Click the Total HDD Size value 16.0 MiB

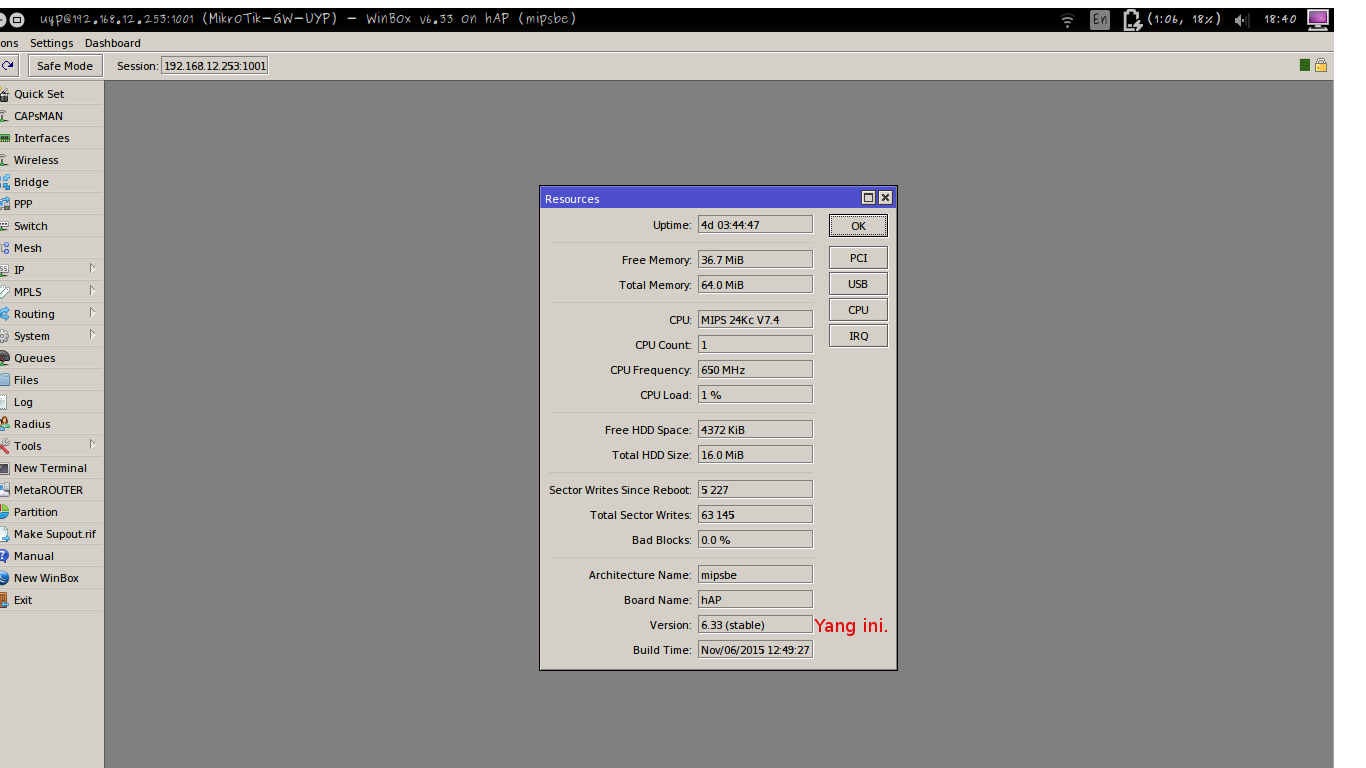coord(755,455)
